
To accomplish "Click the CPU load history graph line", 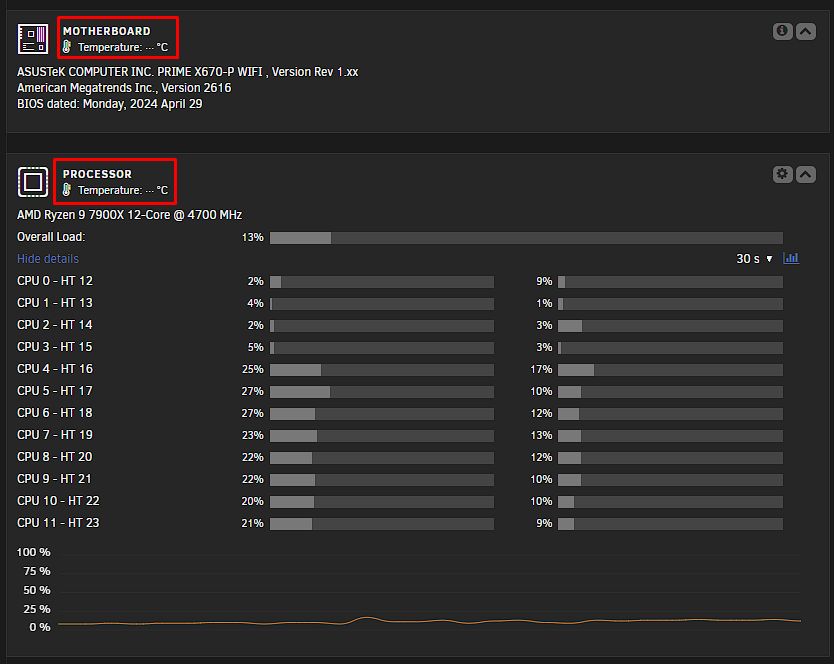I will (x=429, y=620).
